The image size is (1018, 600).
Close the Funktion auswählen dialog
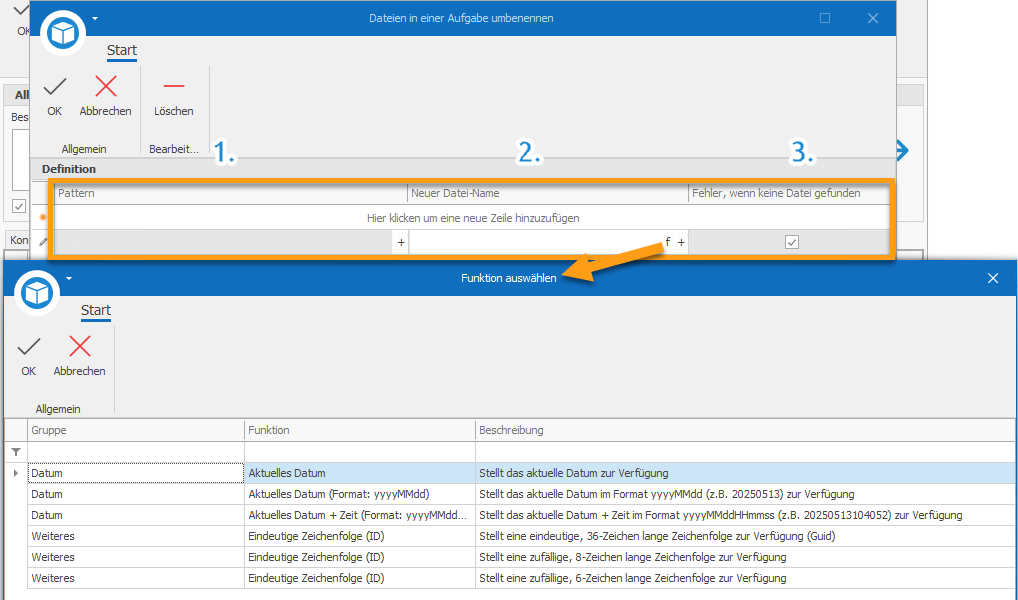click(x=993, y=278)
